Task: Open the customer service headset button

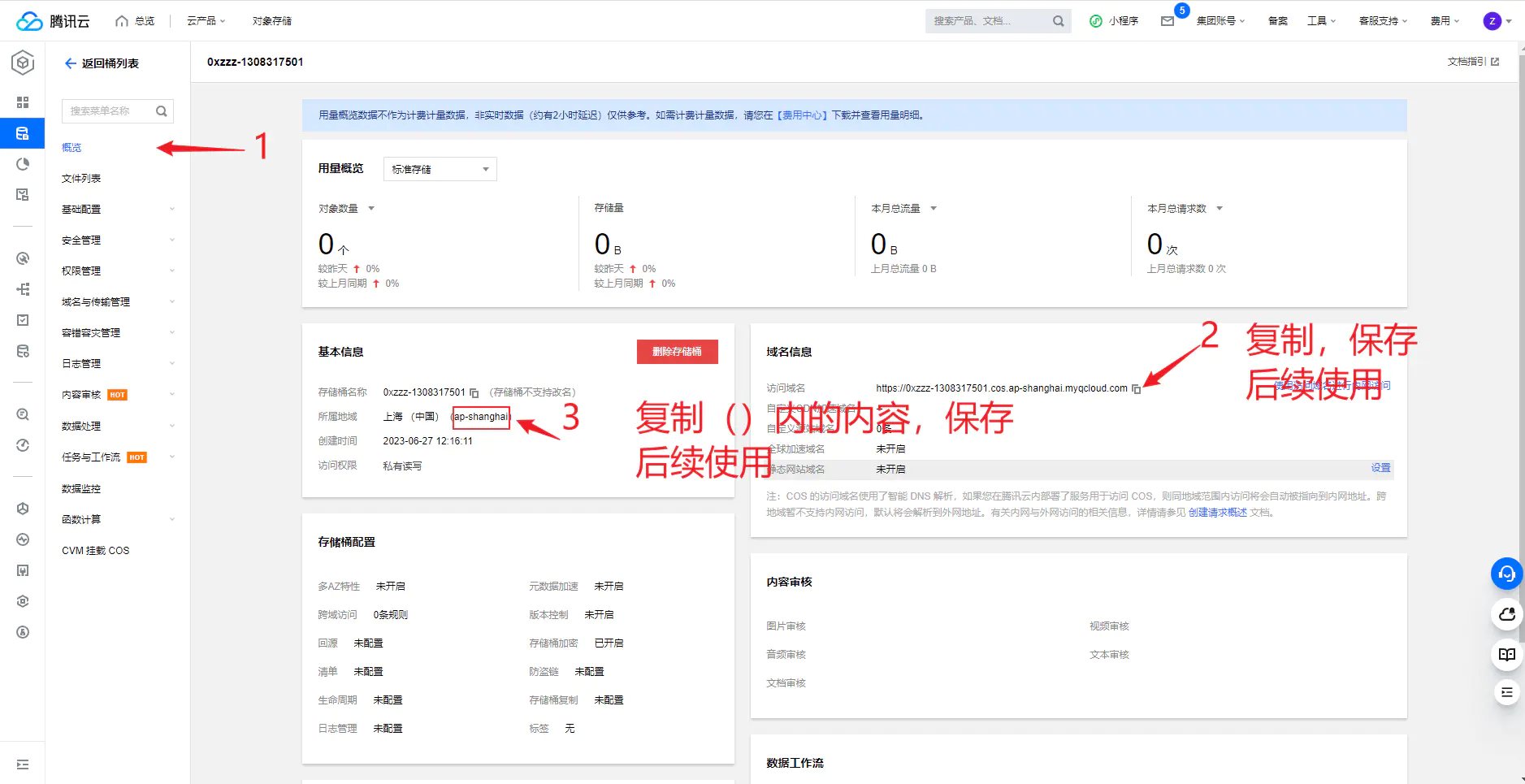Action: click(1506, 574)
